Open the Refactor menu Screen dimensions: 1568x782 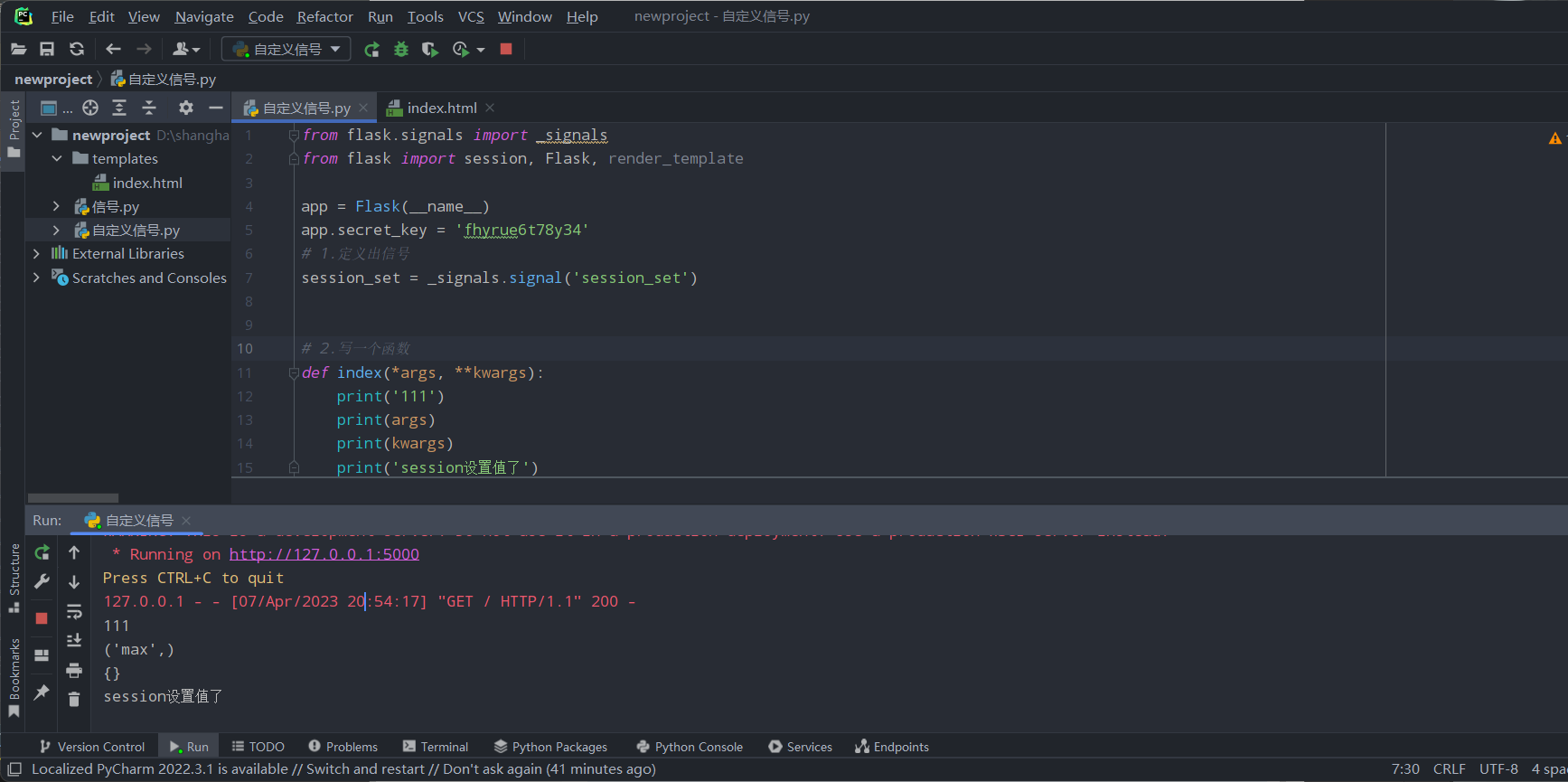click(x=325, y=16)
